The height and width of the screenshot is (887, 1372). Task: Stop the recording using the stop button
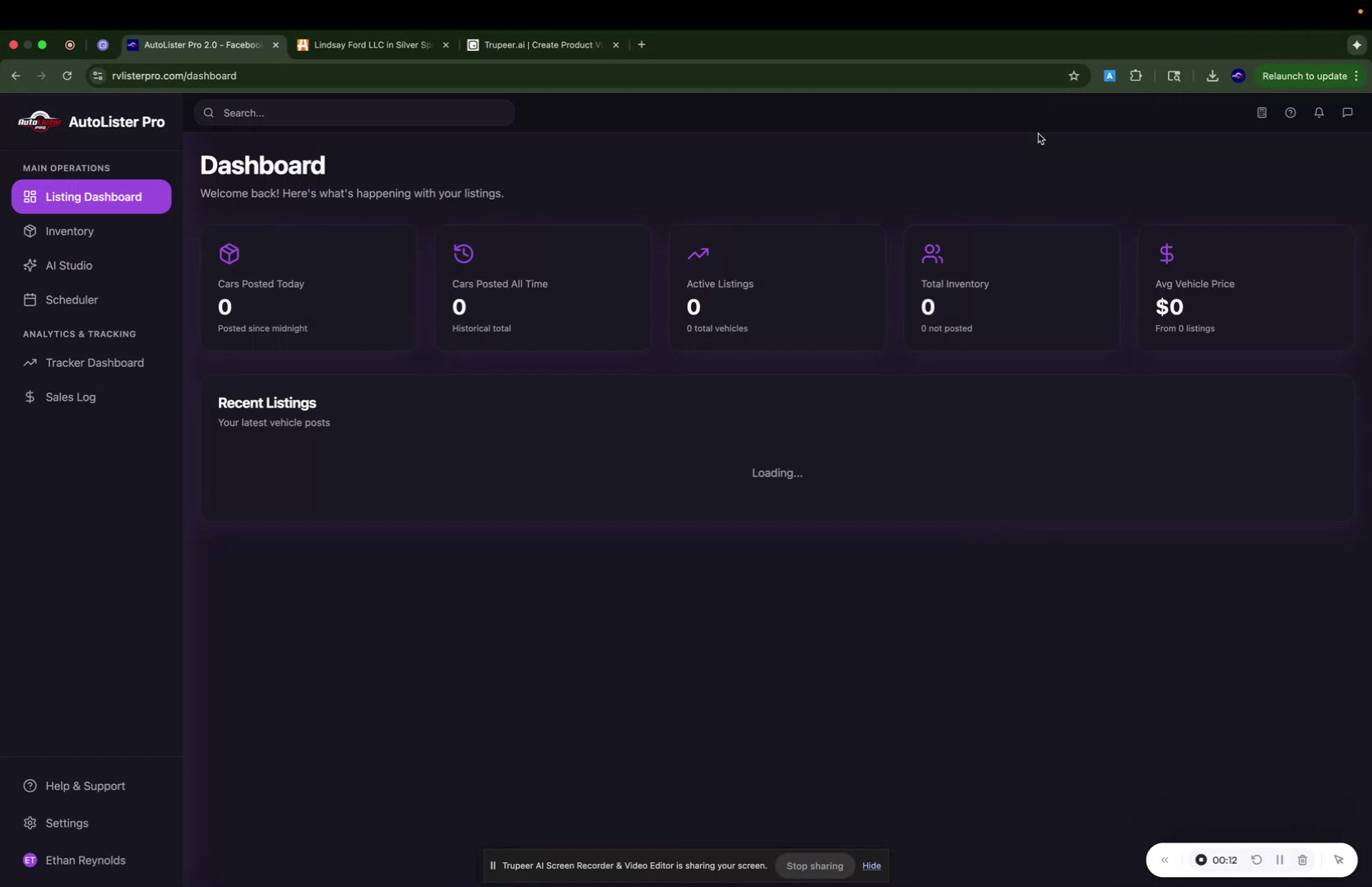(1203, 859)
